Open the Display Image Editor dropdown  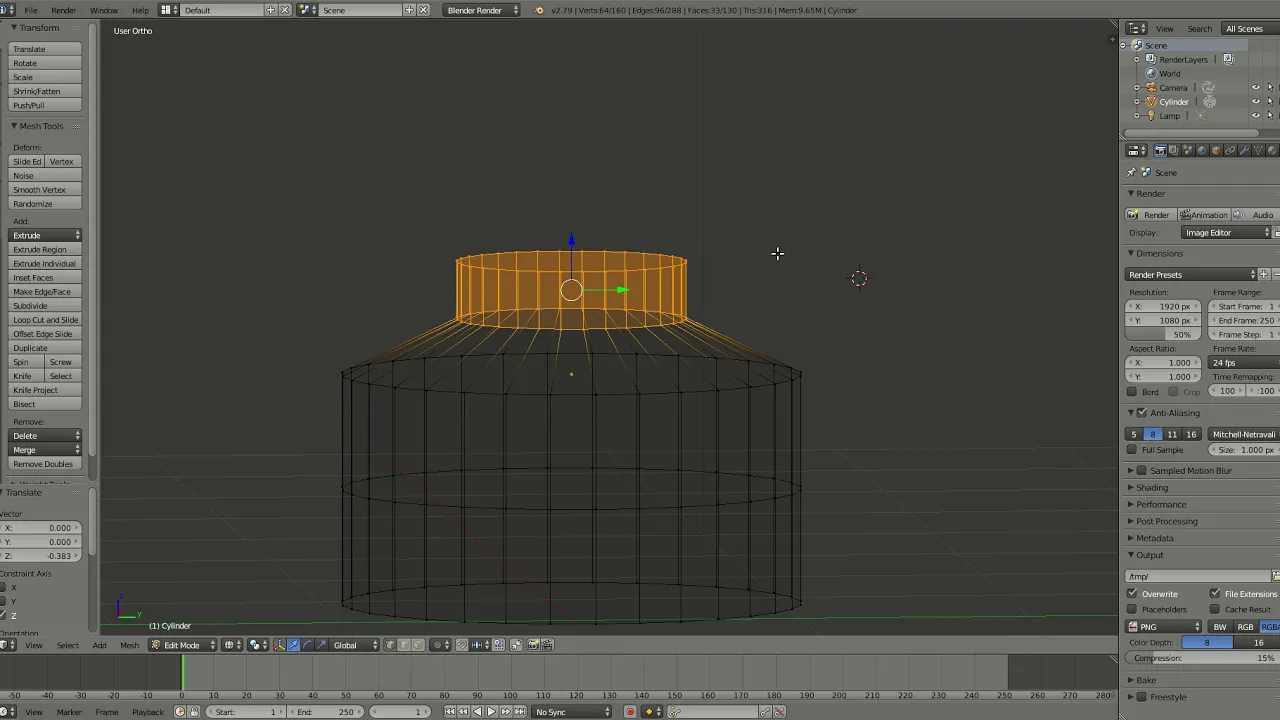tap(1226, 233)
